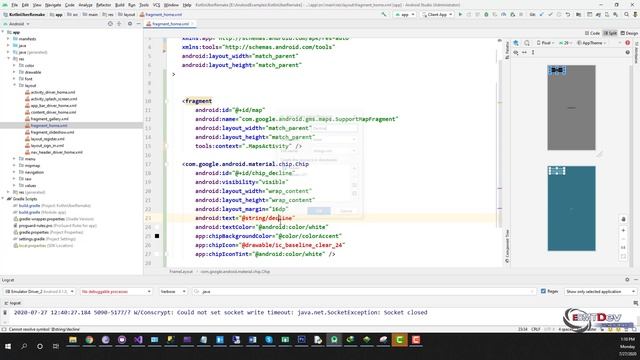
Task: Click the Logcat search field
Action: (364, 291)
